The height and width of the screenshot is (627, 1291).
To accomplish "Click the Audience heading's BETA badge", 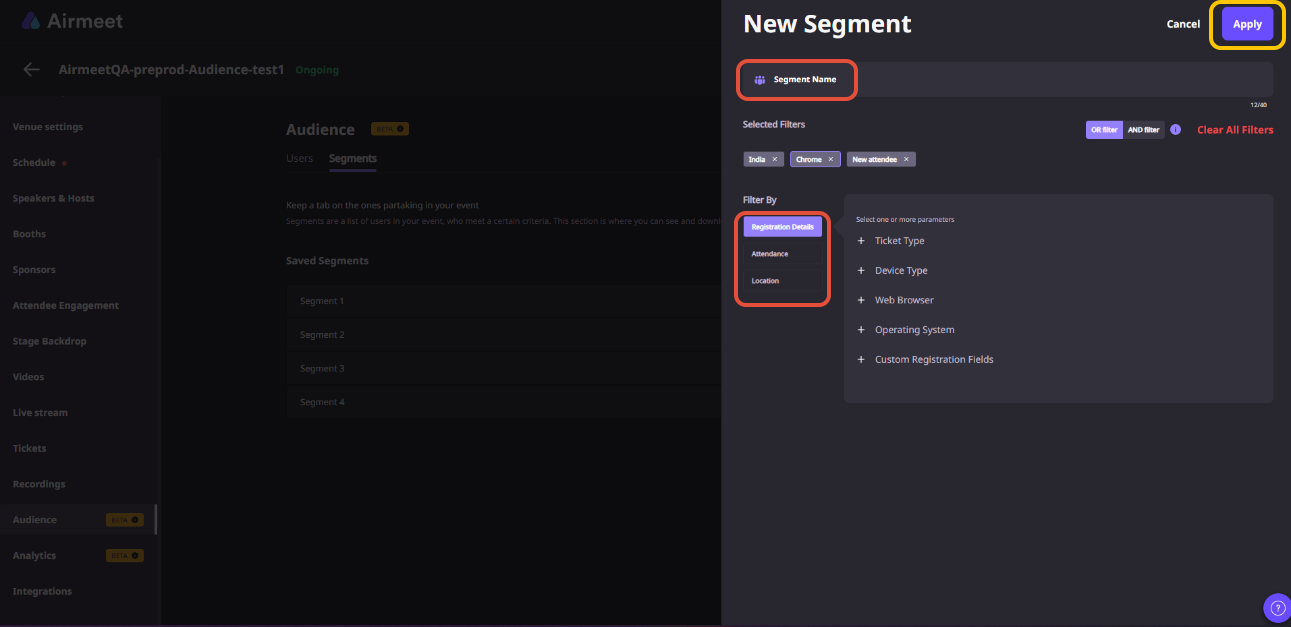I will click(390, 129).
